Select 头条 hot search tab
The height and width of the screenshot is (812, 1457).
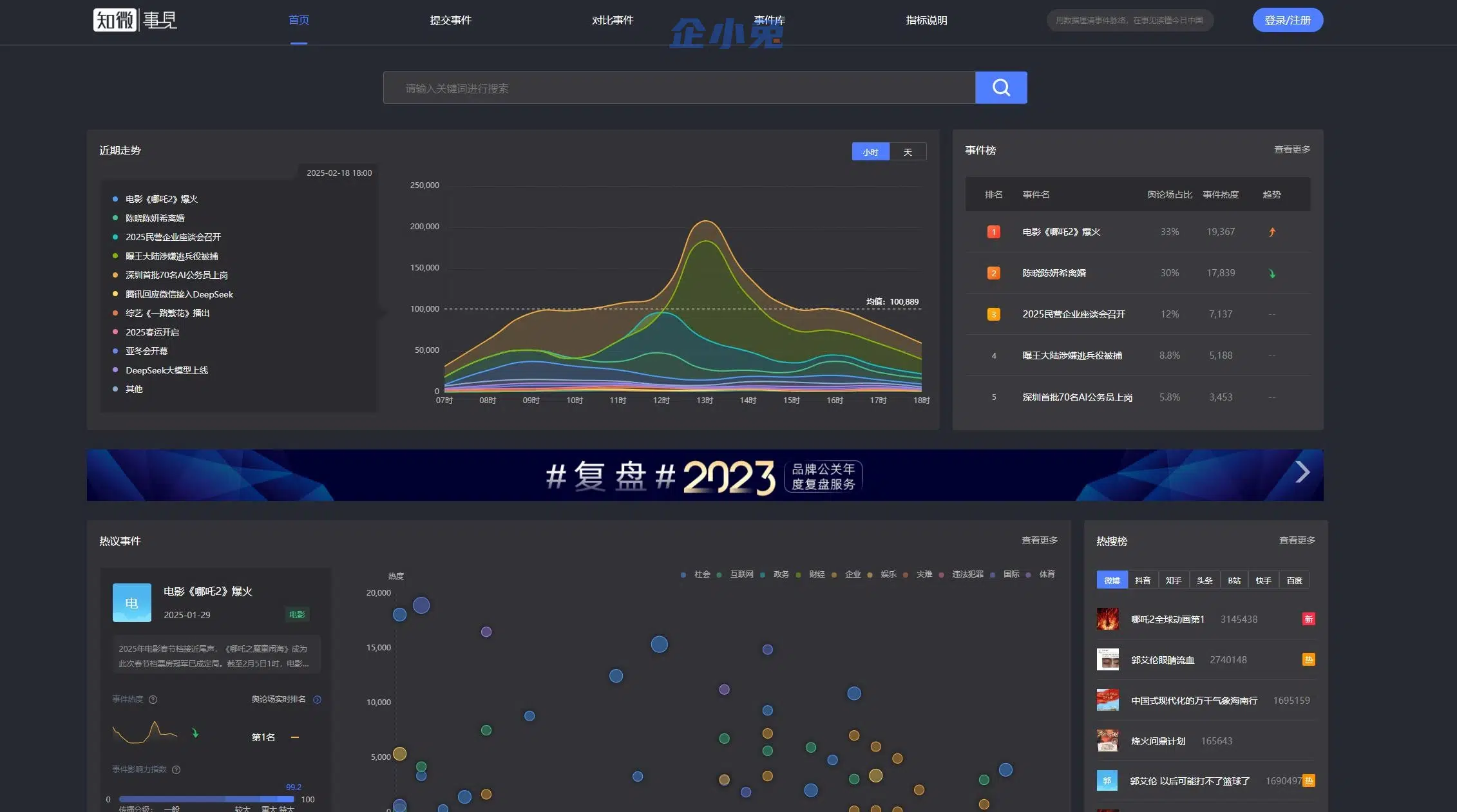pyautogui.click(x=1205, y=580)
